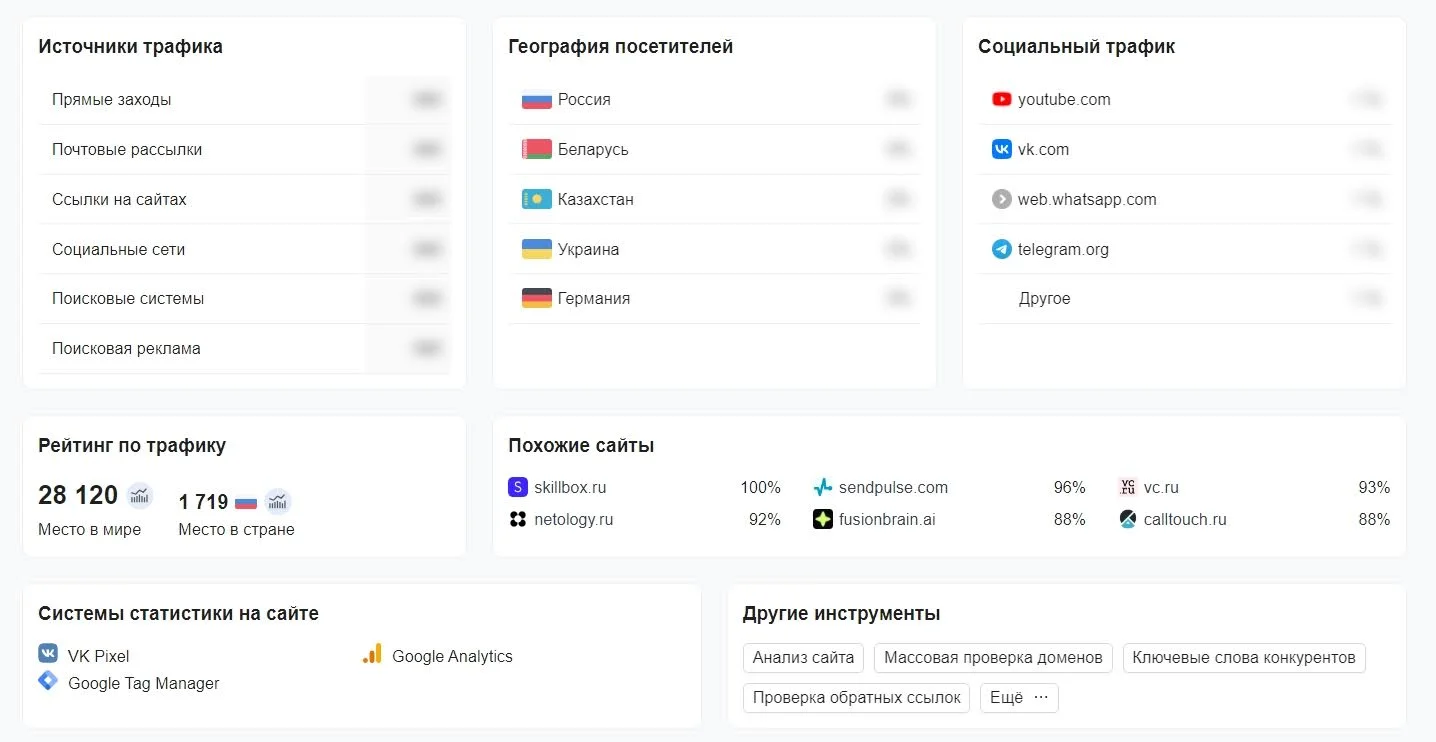Open the calltouch.ru similar site link
This screenshot has height=742, width=1436.
pyautogui.click(x=1185, y=520)
